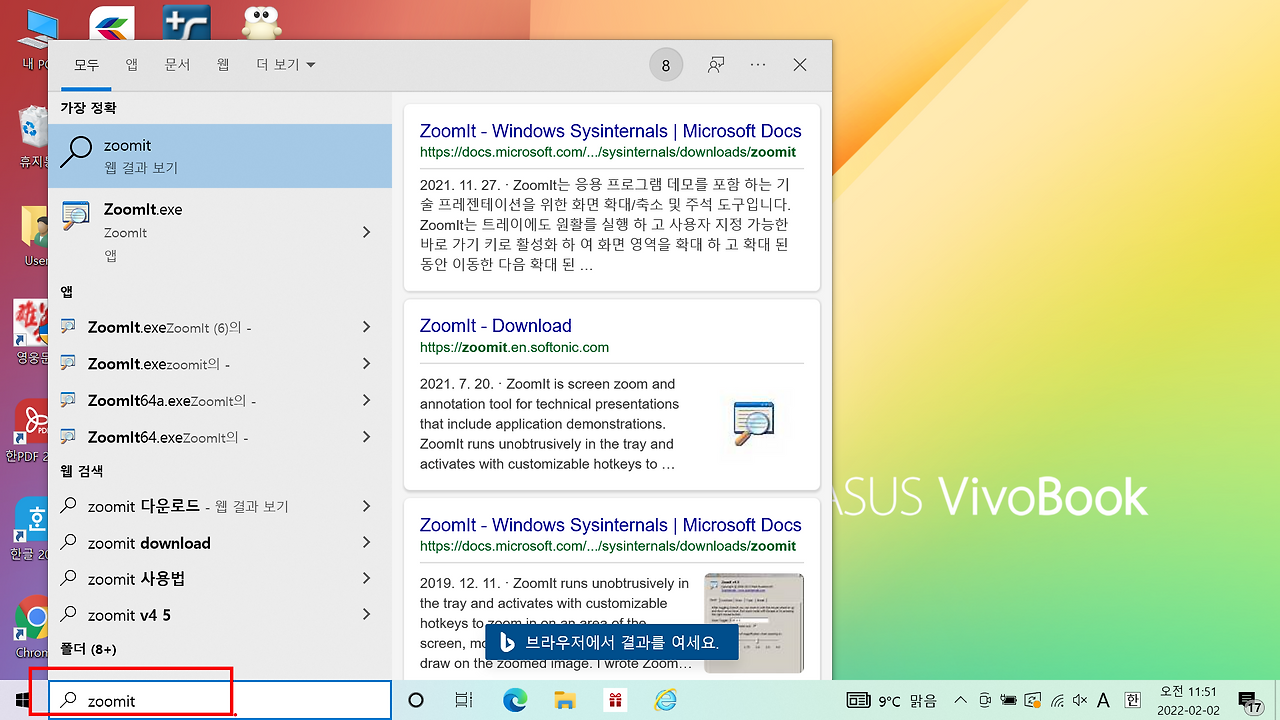Viewport: 1280px width, 720px height.
Task: Open the colorful striped logo desktop icon
Action: coord(112,22)
